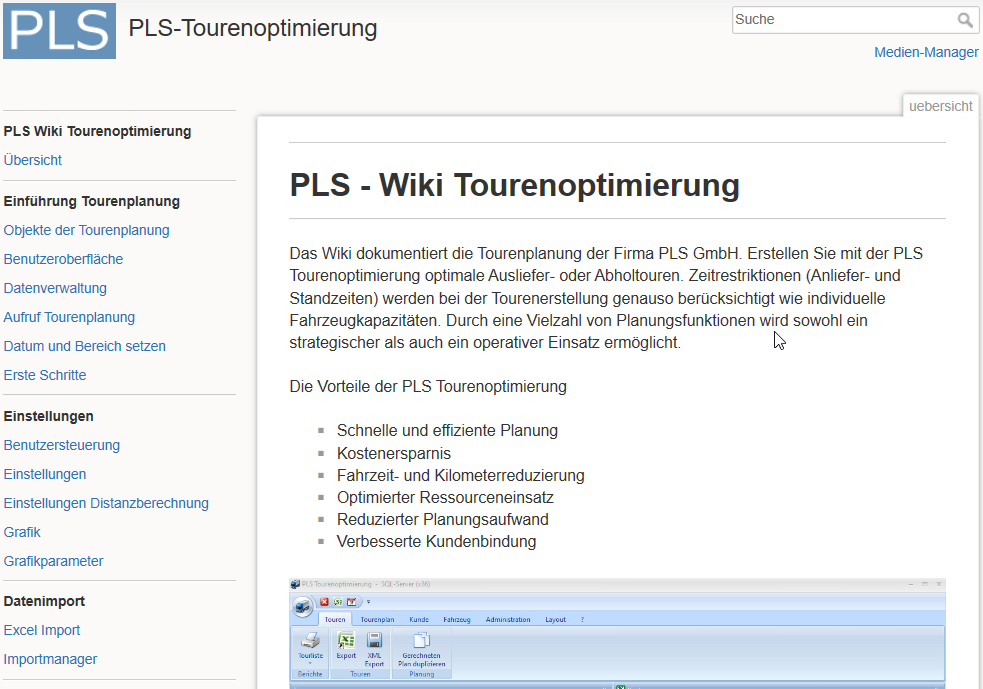Open Übersicht in the sidebar
The height and width of the screenshot is (689, 983).
point(33,160)
